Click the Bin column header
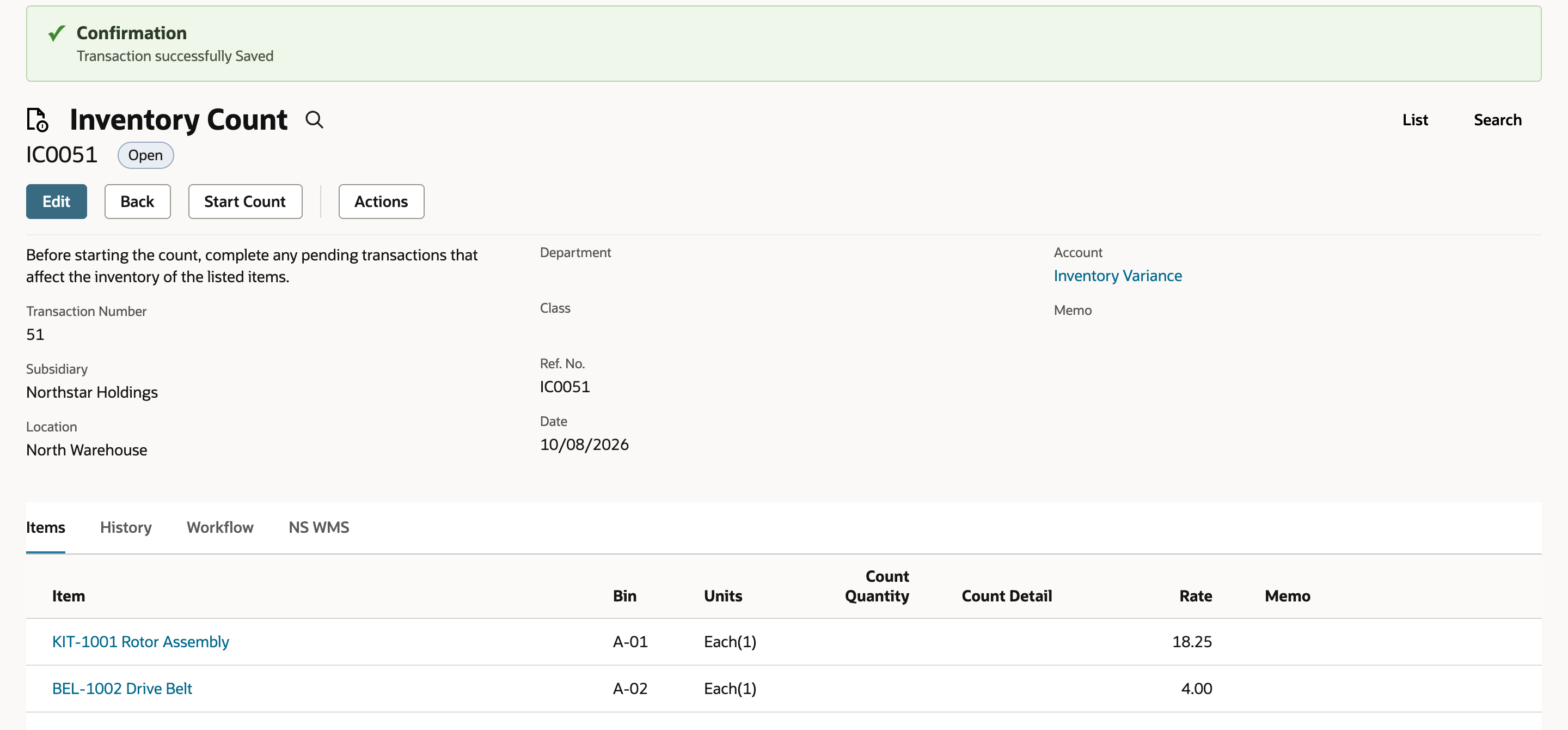Screen dimensions: 1568x730 tap(624, 596)
